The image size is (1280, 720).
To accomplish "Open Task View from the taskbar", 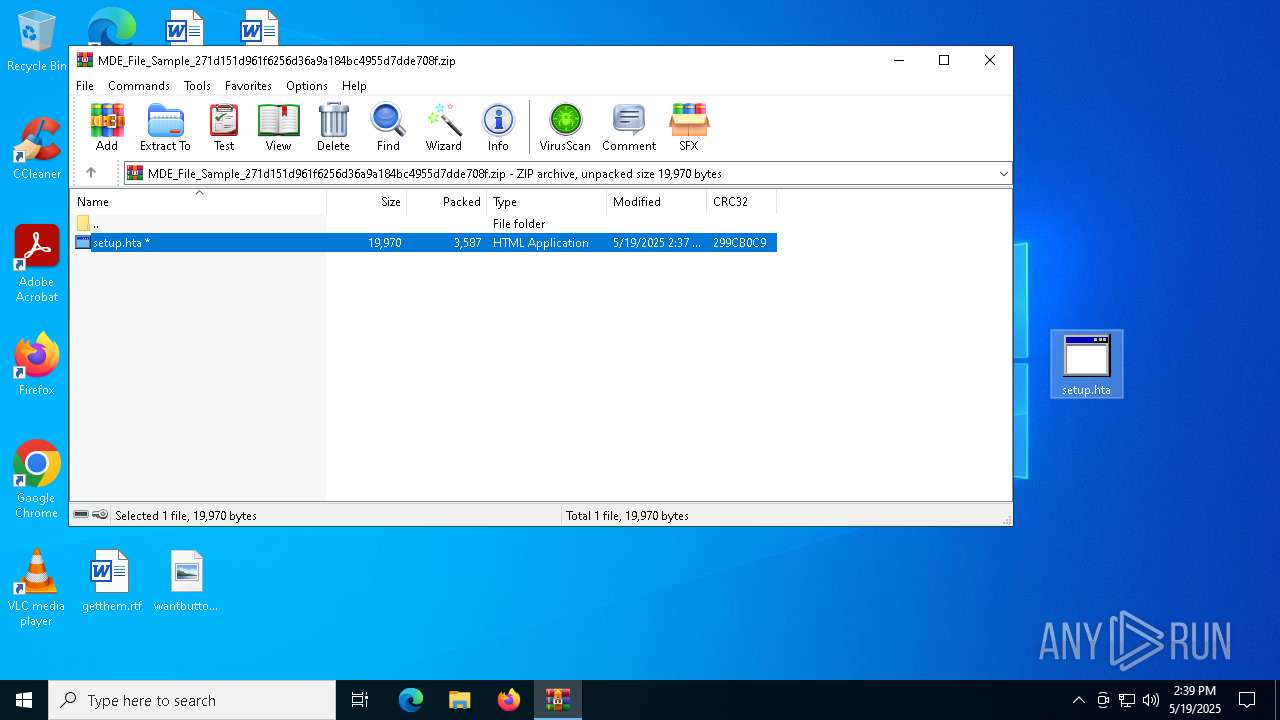I will click(x=361, y=700).
